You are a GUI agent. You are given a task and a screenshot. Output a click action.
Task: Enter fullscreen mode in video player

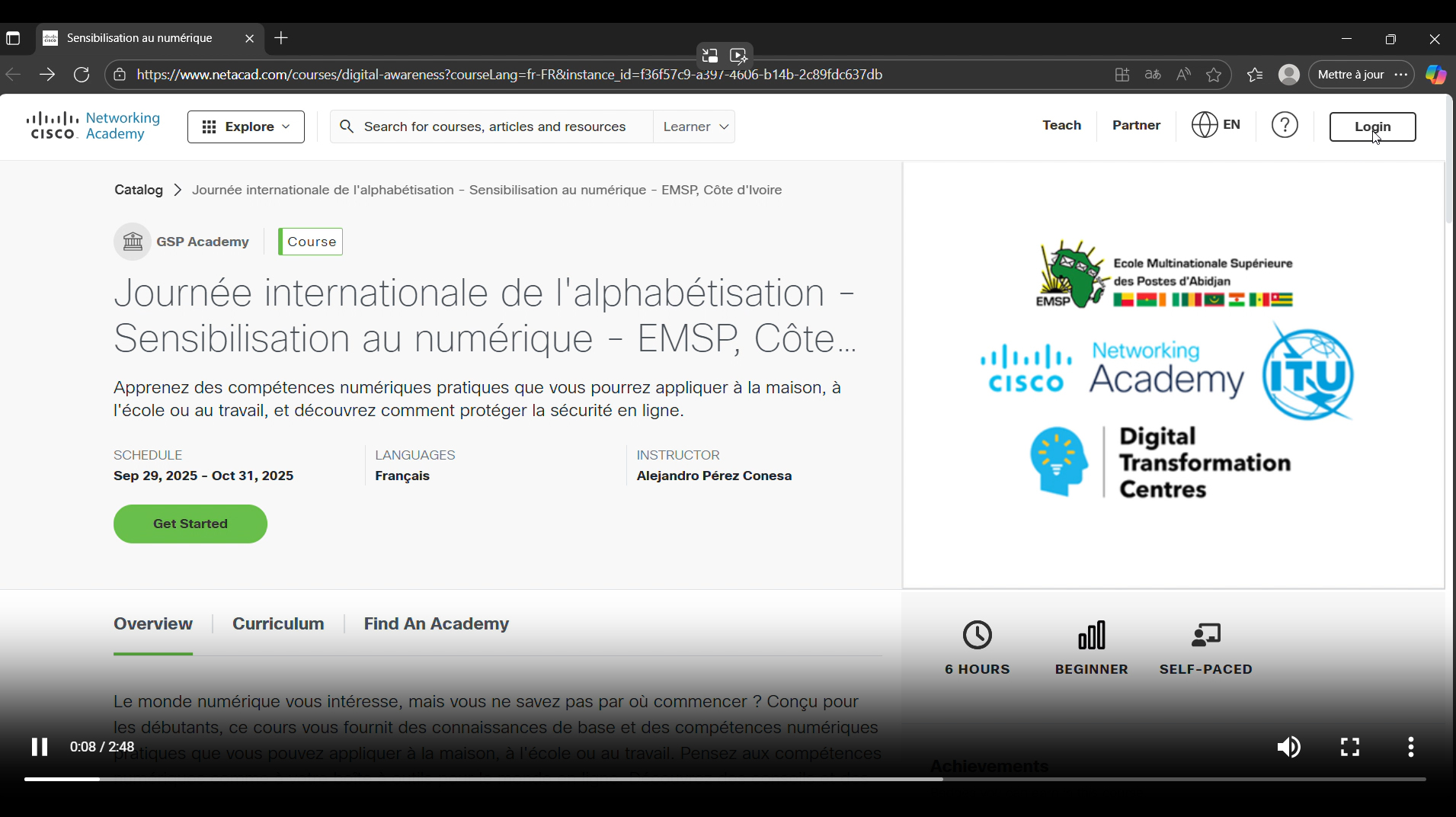click(1349, 747)
